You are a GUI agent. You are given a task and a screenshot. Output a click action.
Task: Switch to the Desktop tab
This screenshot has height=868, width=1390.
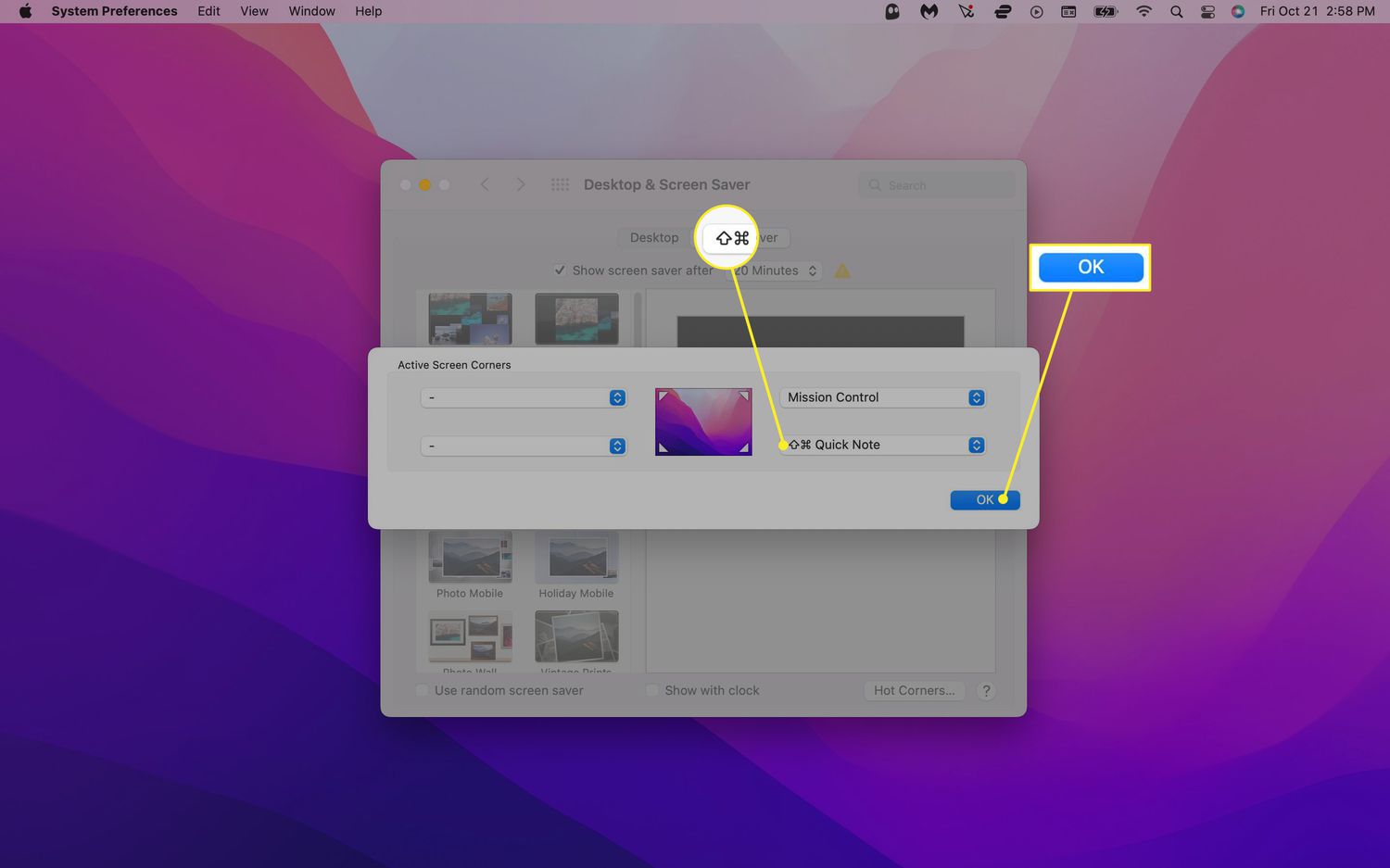pos(654,237)
